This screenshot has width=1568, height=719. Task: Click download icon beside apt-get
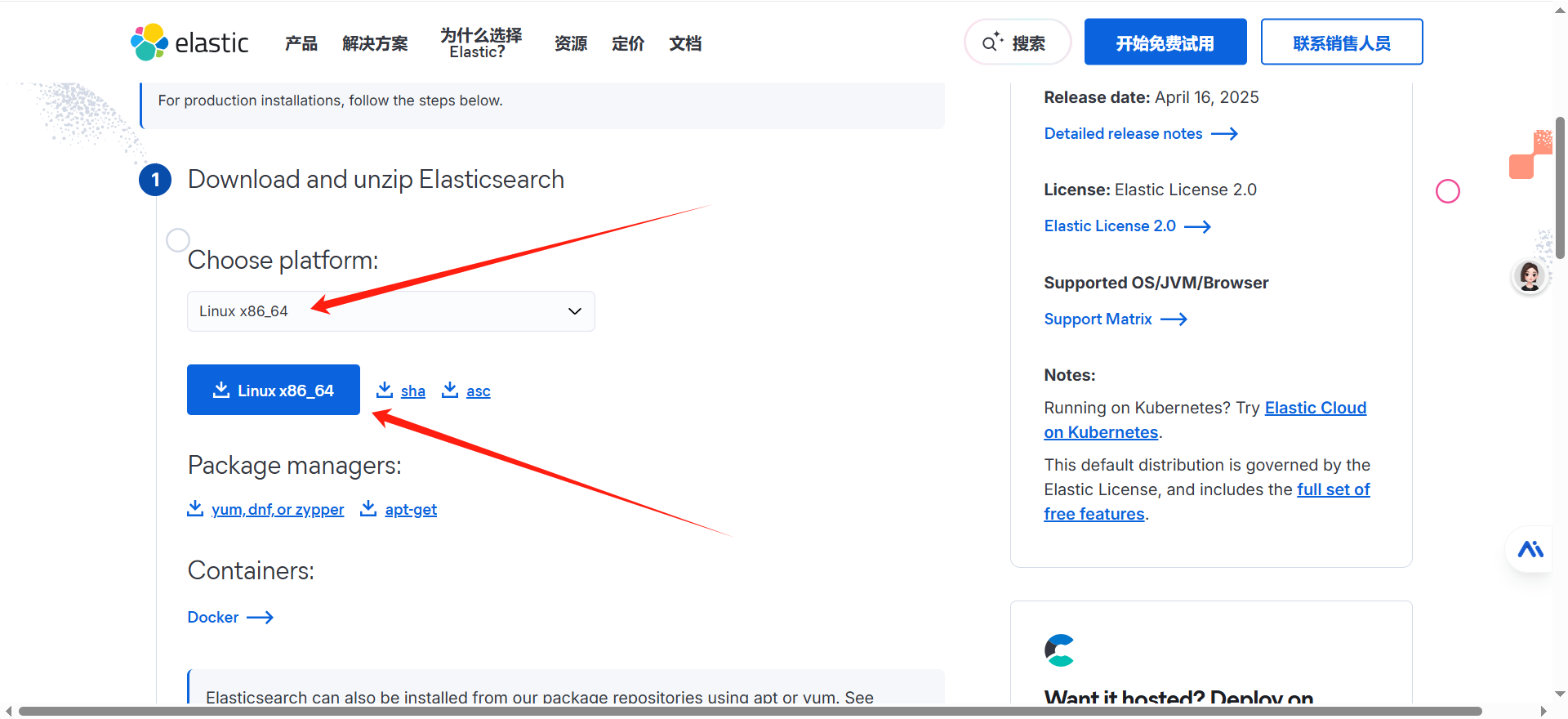pyautogui.click(x=368, y=508)
